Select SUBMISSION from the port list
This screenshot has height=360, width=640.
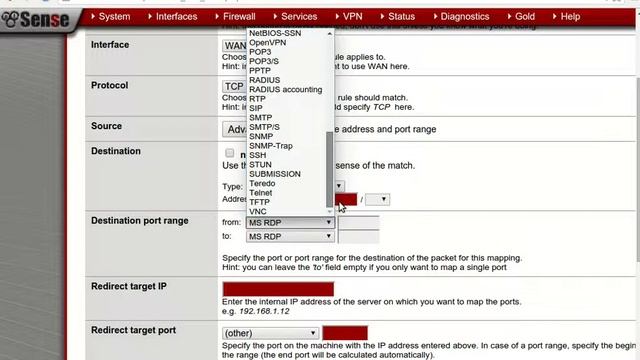[275, 174]
